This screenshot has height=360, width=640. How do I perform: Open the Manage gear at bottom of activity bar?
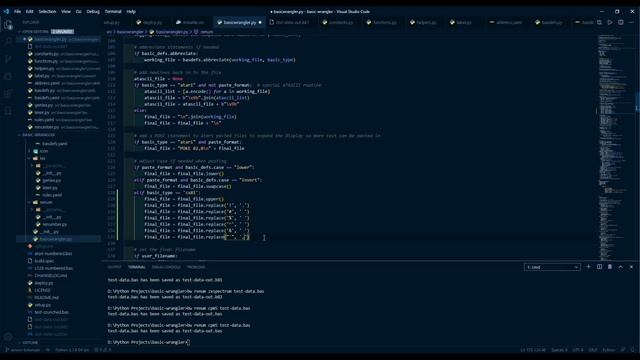click(x=8, y=337)
